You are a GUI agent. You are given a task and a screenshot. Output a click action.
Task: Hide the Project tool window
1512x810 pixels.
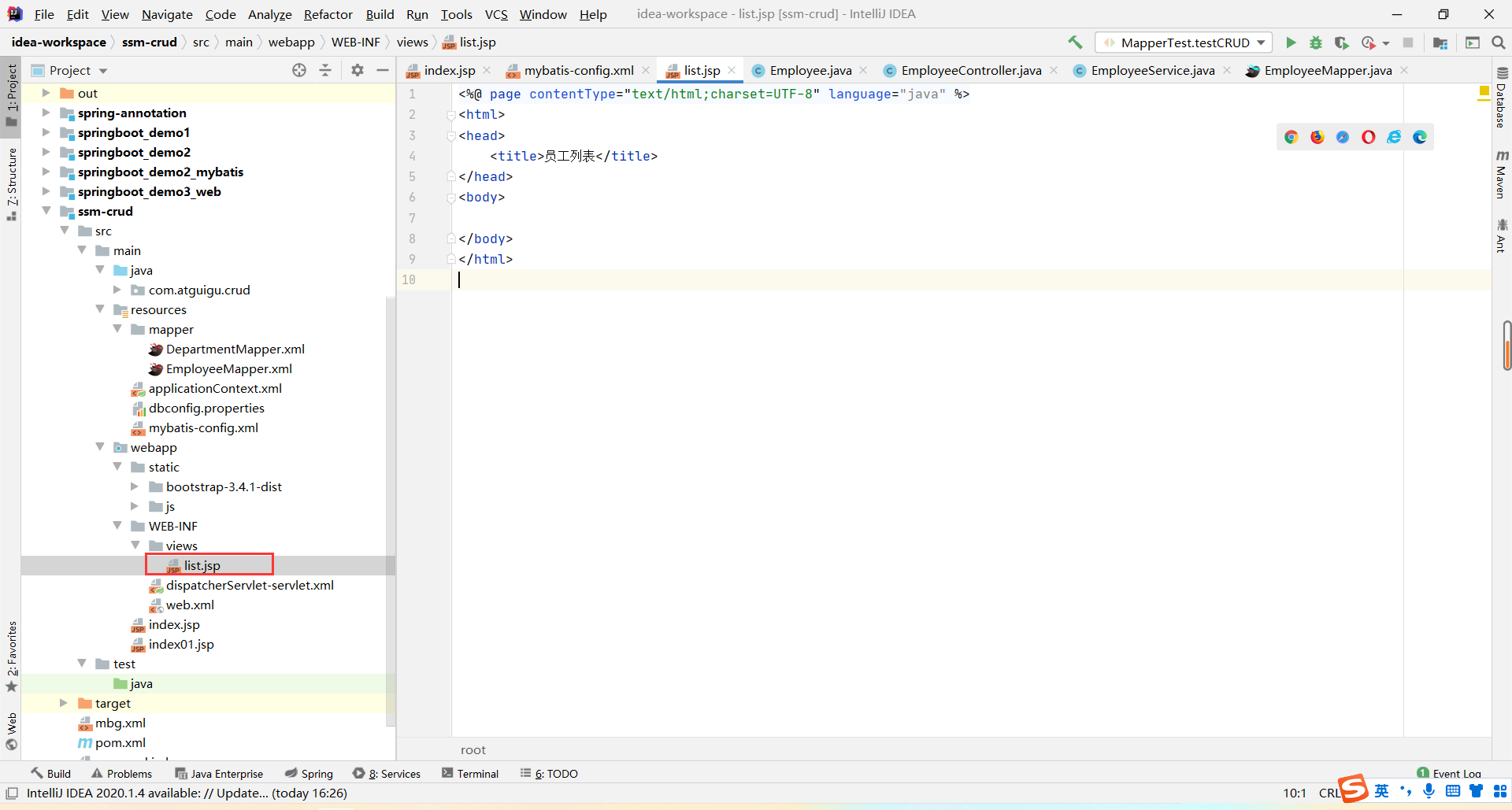[x=383, y=70]
